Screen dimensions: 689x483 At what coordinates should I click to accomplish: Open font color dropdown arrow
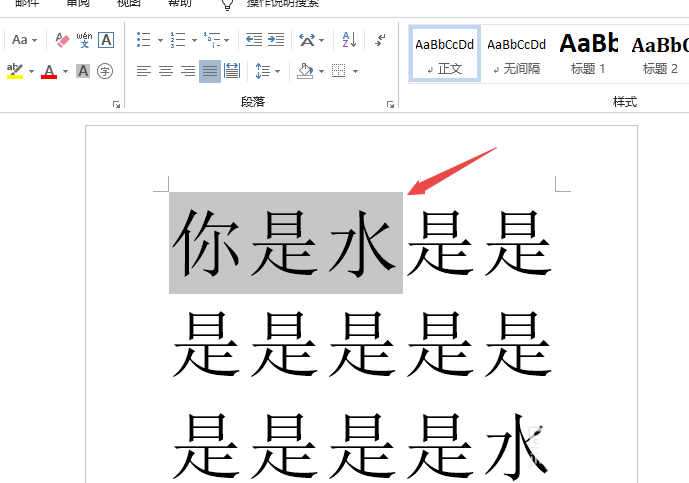[x=65, y=71]
